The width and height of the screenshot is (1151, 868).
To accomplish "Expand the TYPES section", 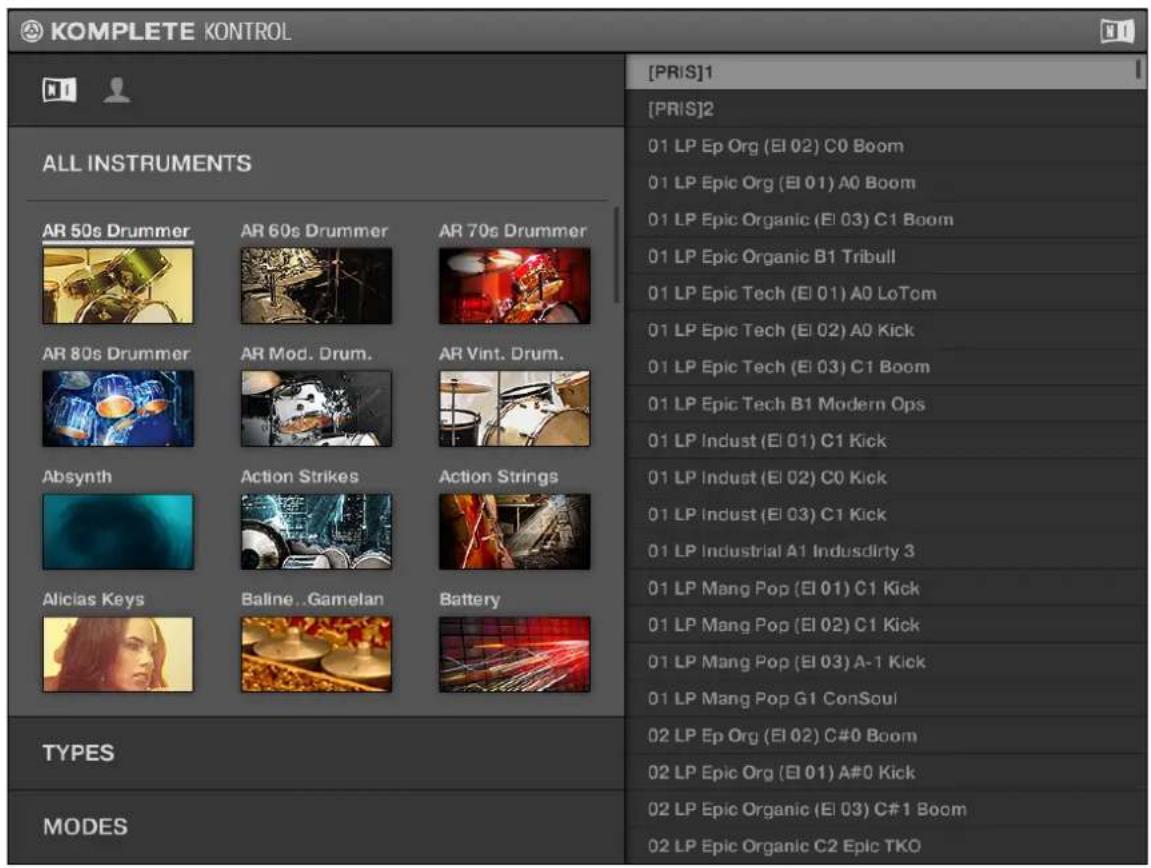I will (316, 753).
